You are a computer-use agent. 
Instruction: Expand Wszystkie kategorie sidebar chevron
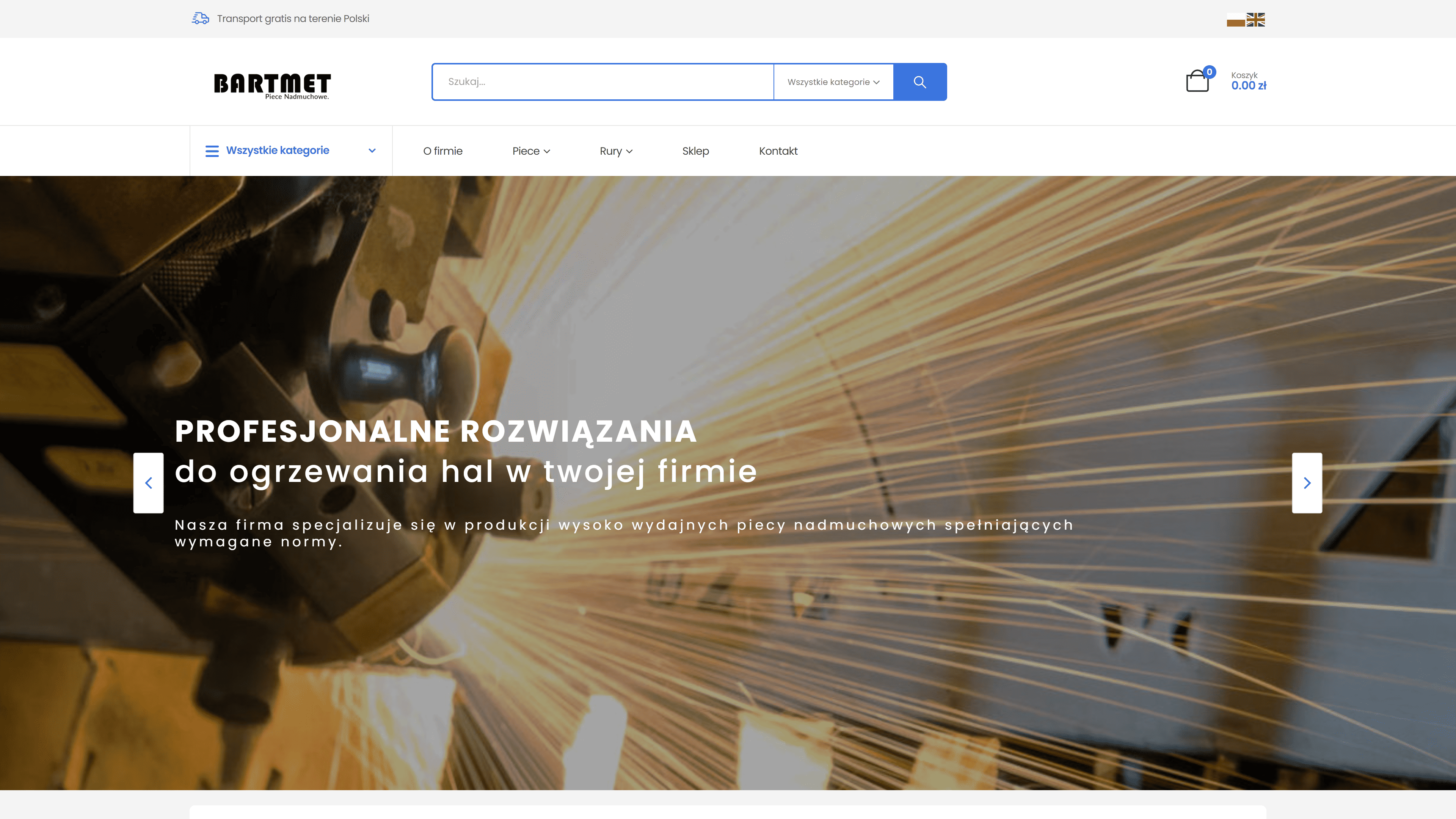pos(372,151)
